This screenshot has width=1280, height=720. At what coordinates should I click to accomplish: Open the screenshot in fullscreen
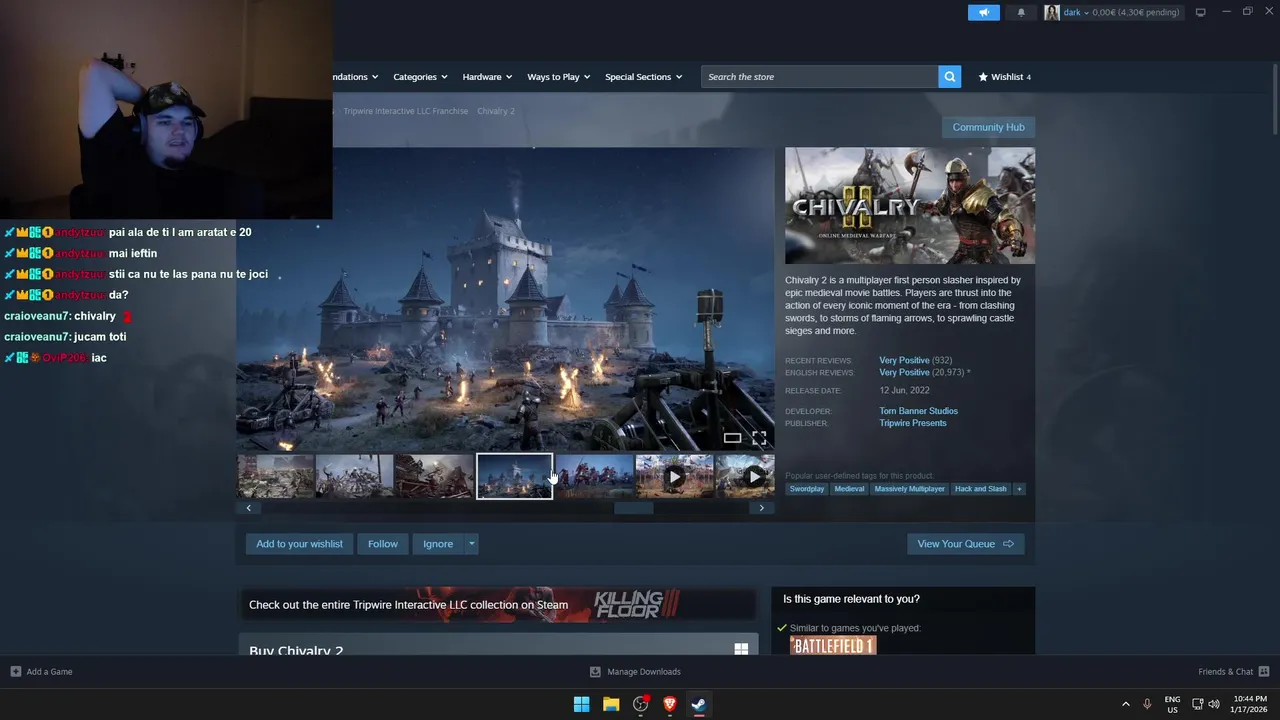759,438
